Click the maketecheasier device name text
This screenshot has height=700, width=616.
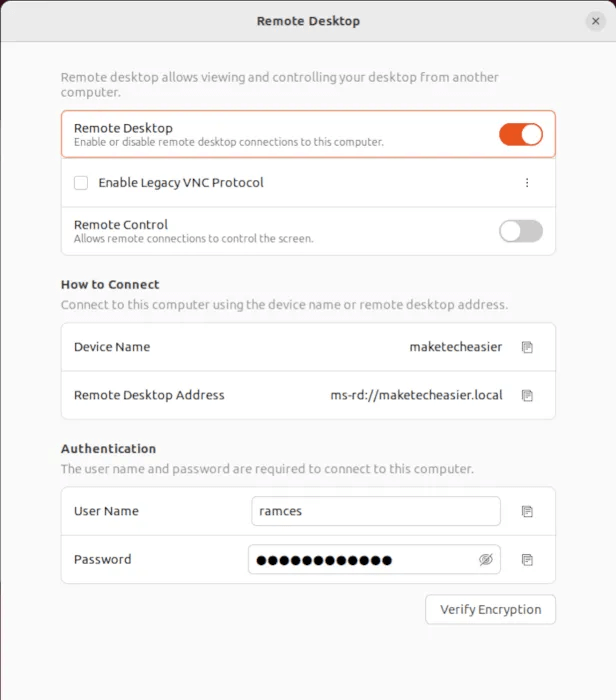click(x=456, y=347)
